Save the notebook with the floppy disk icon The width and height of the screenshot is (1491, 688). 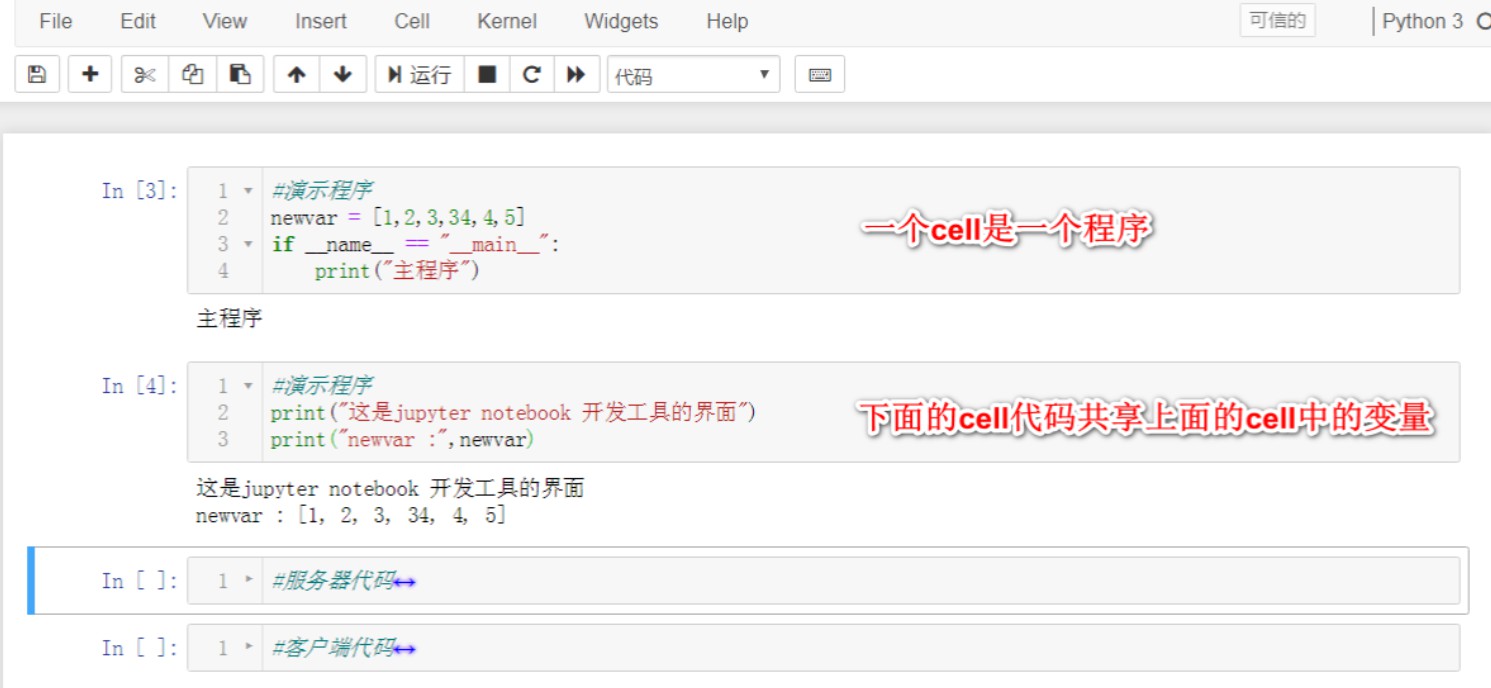pos(37,74)
